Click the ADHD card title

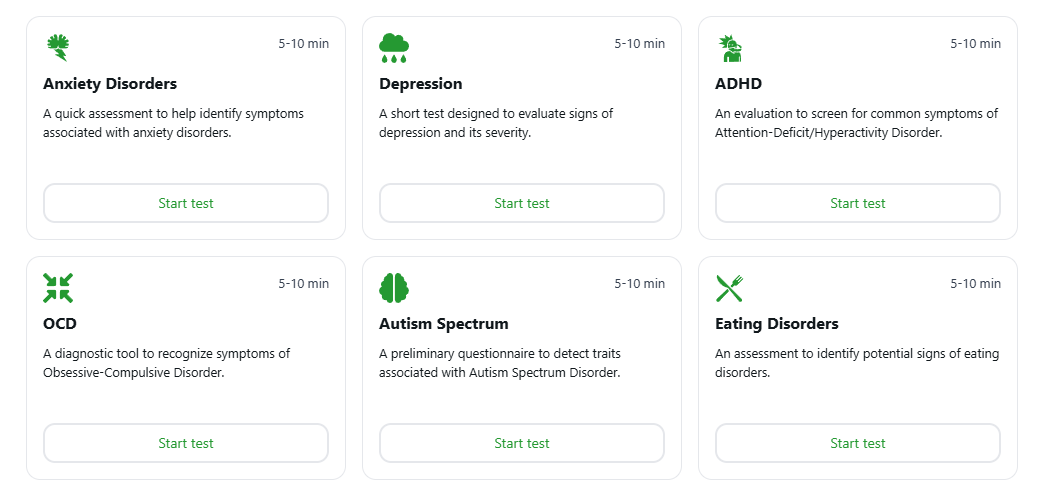(738, 84)
